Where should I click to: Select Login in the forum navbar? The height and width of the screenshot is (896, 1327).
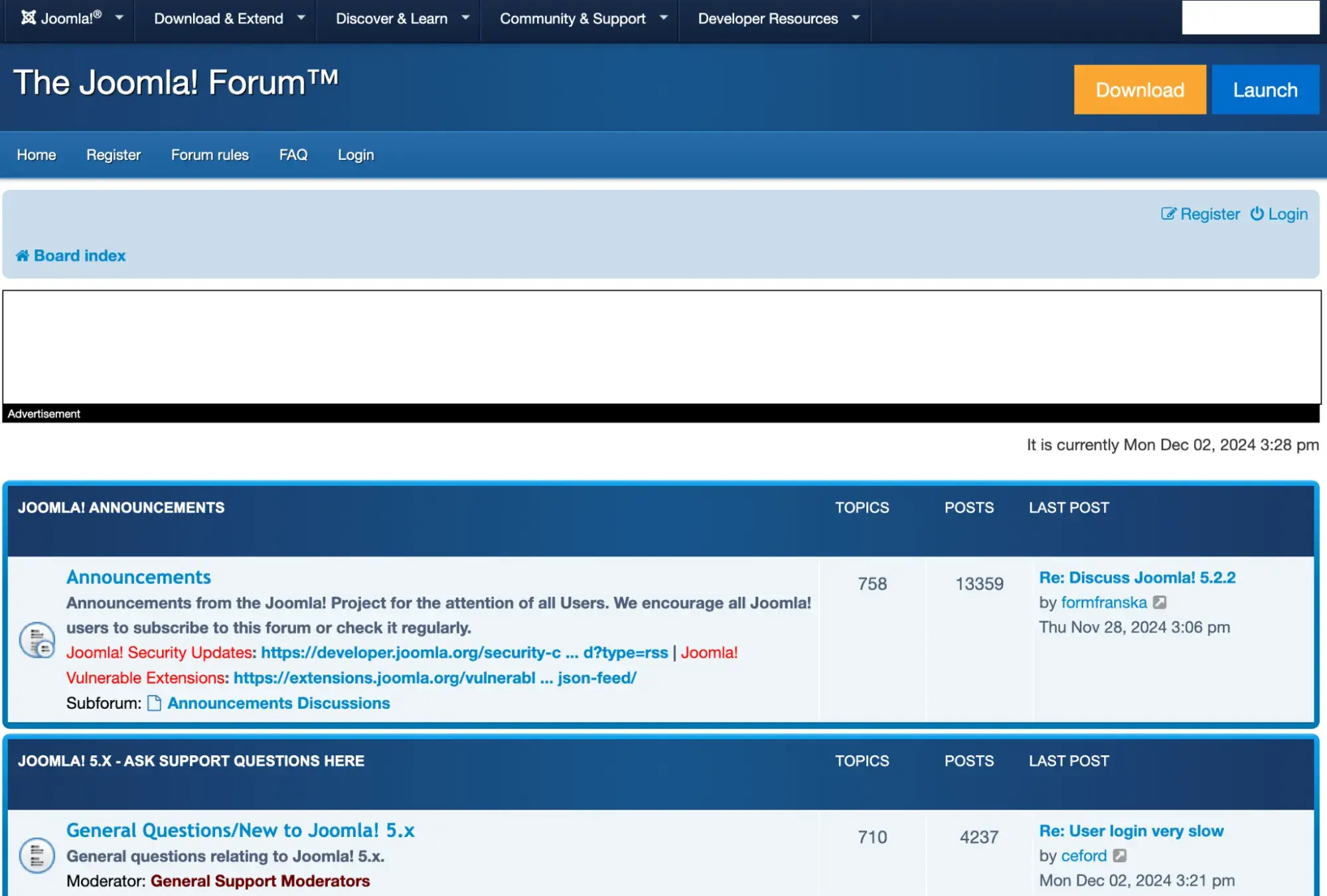point(356,155)
